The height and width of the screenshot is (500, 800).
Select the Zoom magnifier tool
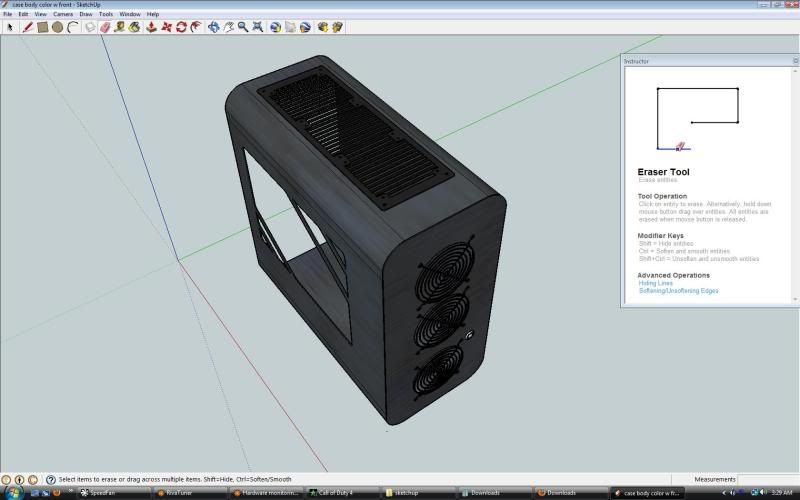(x=243, y=27)
